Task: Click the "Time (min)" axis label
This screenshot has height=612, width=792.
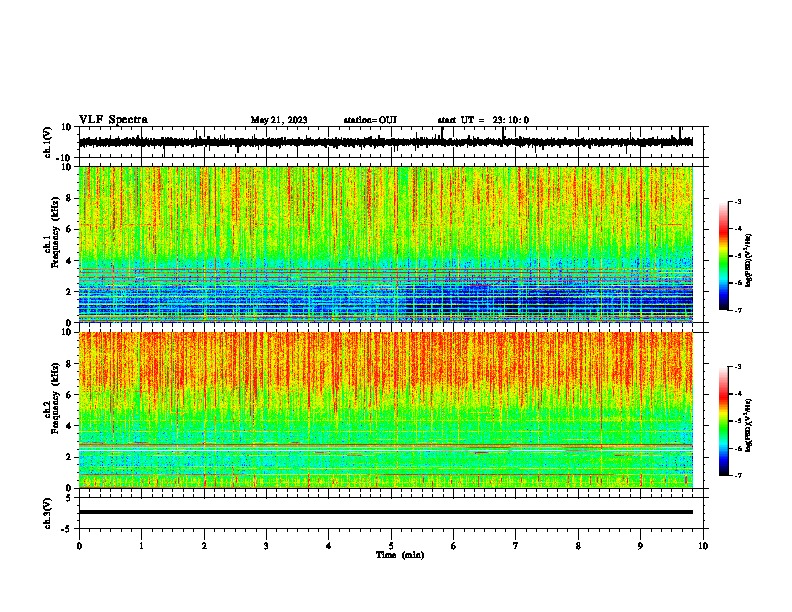Action: click(x=400, y=555)
